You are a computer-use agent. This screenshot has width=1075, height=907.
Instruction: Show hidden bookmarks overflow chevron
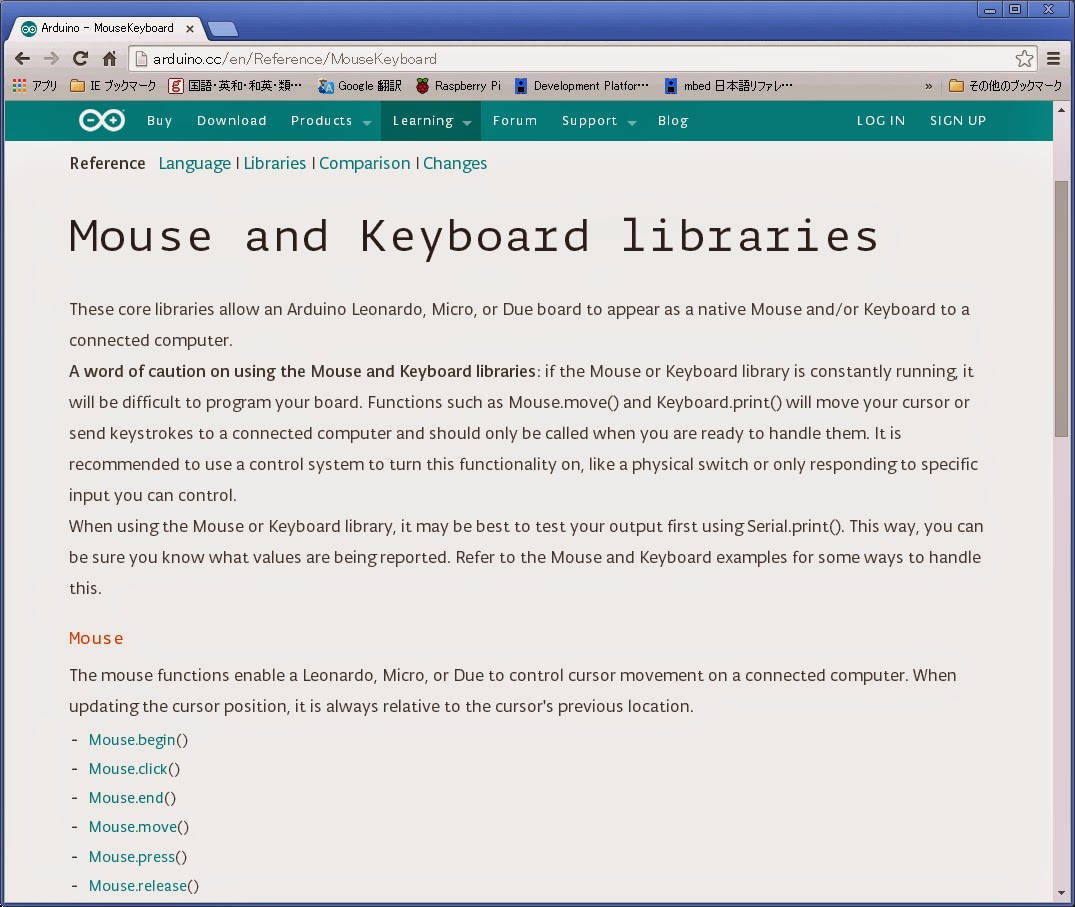[x=928, y=86]
